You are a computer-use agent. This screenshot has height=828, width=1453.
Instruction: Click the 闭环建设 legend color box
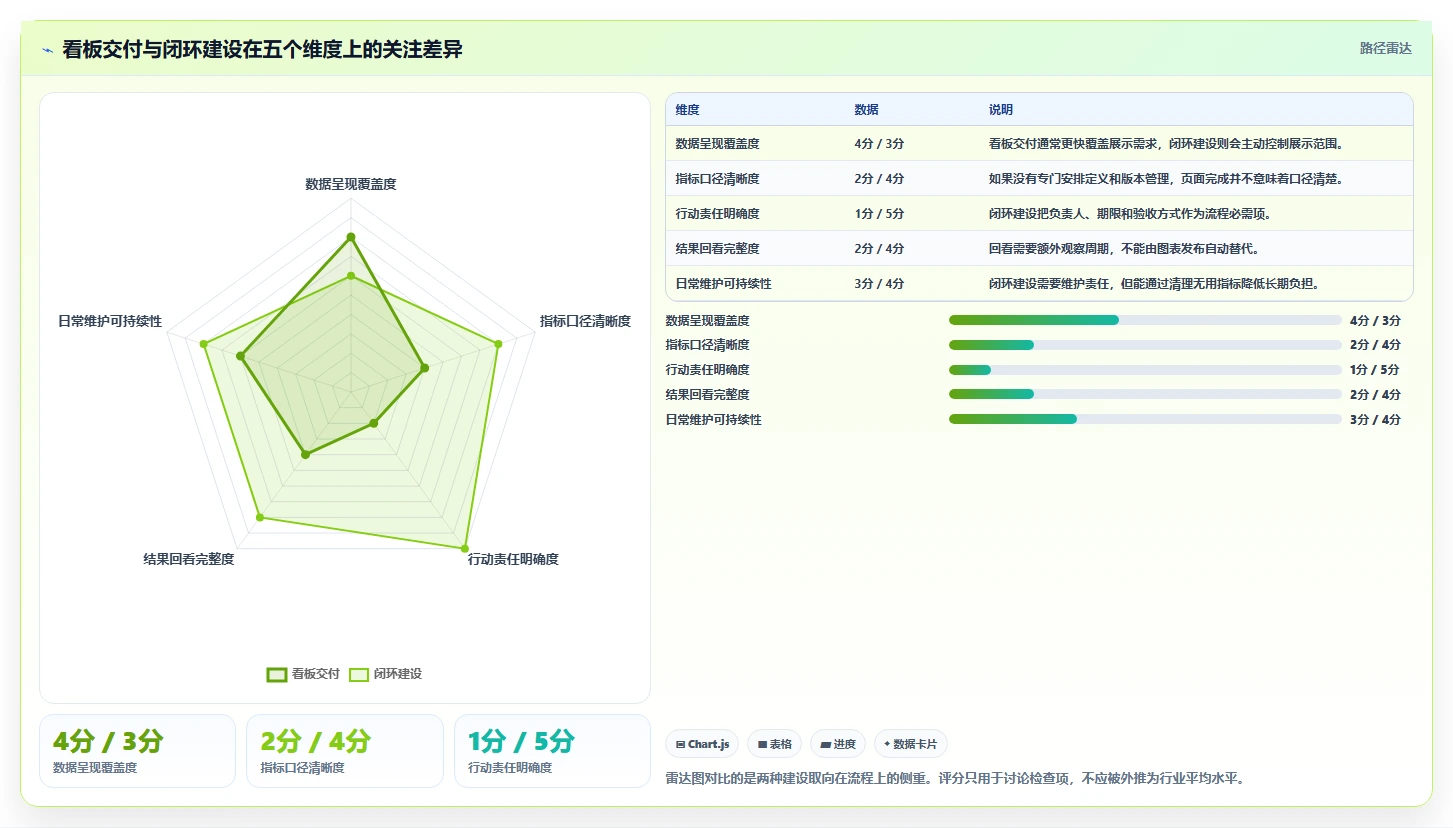click(359, 674)
